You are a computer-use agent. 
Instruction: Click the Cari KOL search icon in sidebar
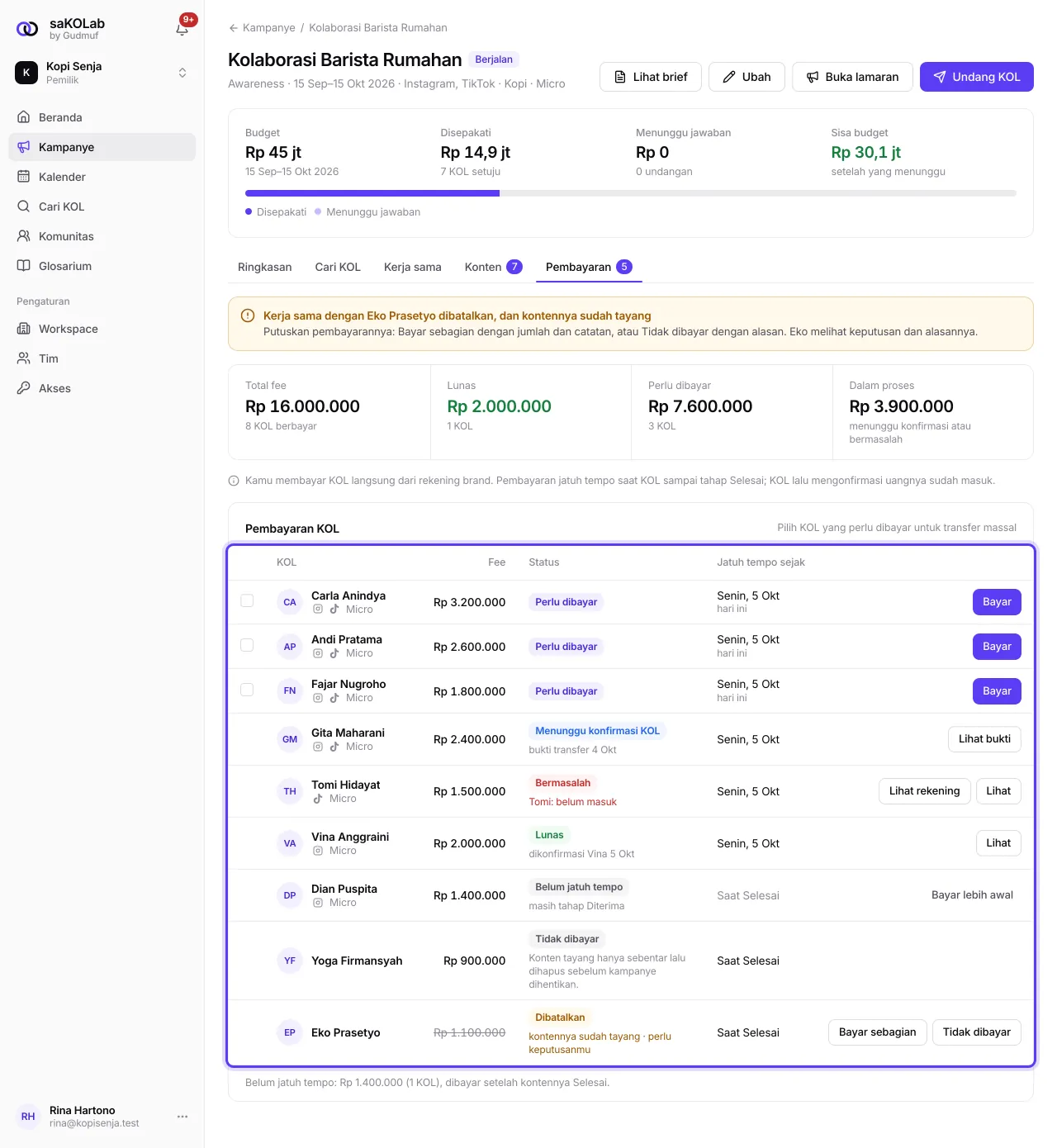point(24,206)
